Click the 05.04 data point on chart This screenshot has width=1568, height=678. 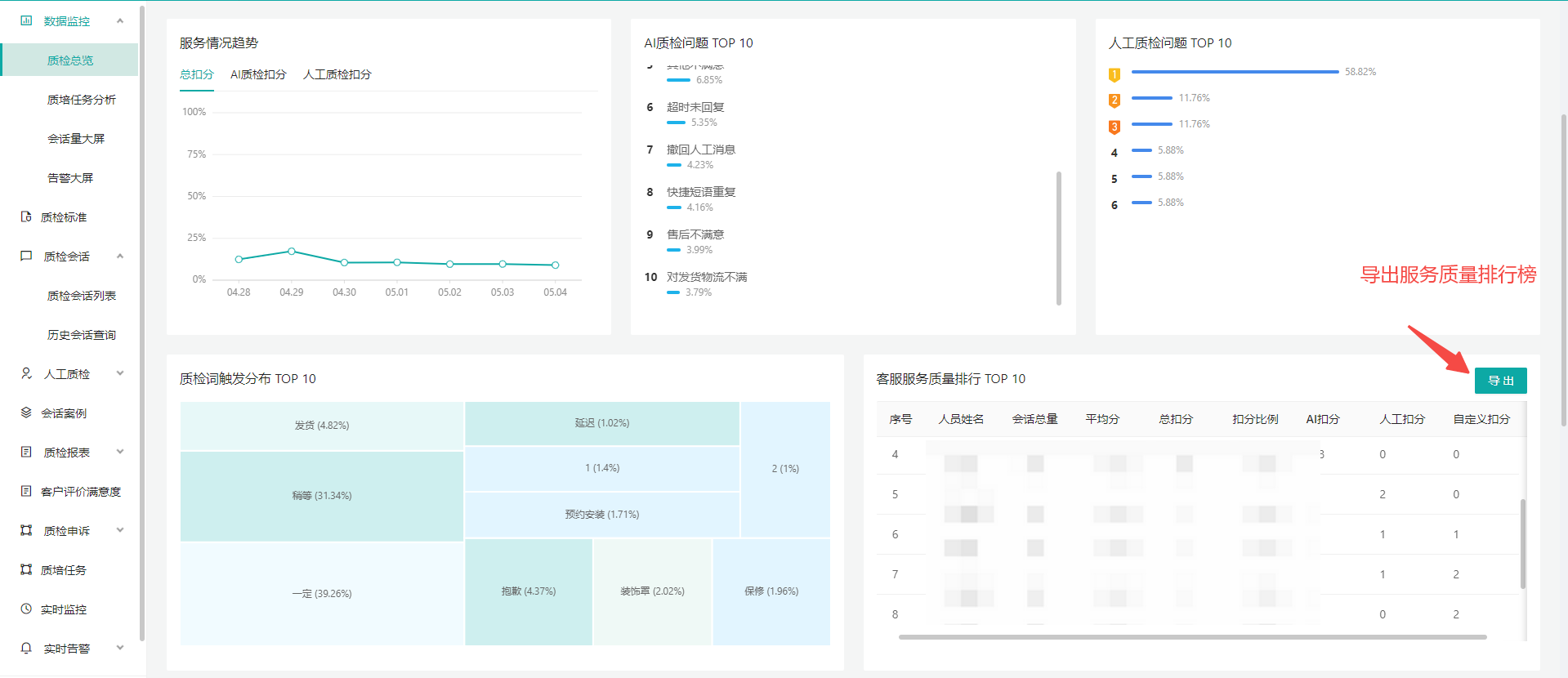pos(556,265)
